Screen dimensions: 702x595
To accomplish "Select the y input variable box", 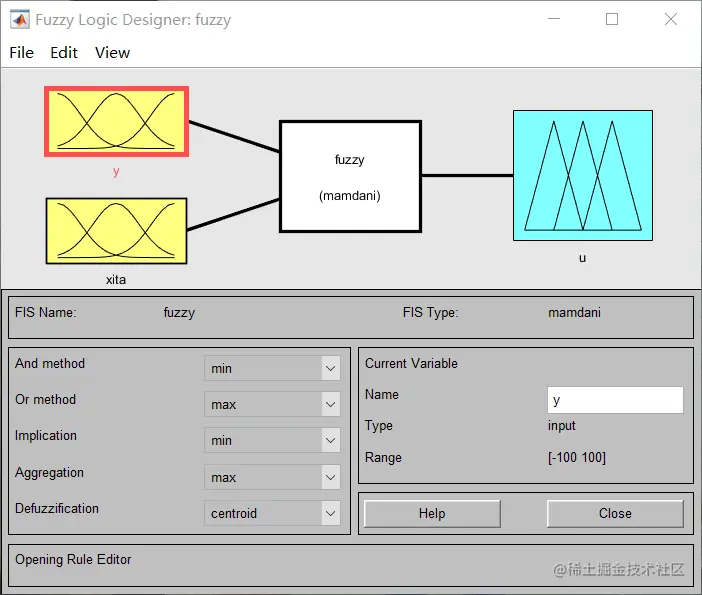I will point(116,121).
